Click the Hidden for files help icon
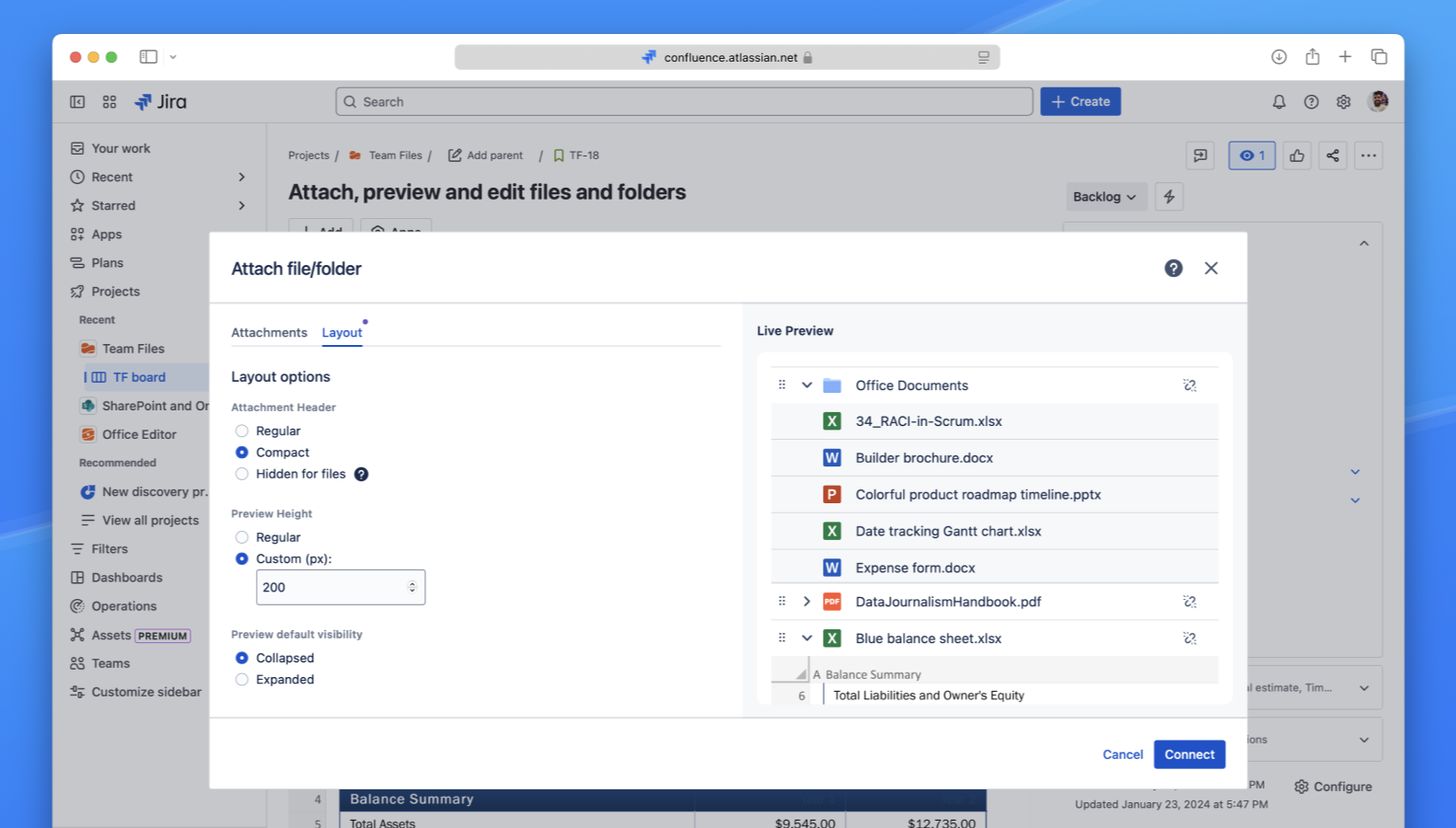This screenshot has width=1456, height=828. [x=362, y=474]
